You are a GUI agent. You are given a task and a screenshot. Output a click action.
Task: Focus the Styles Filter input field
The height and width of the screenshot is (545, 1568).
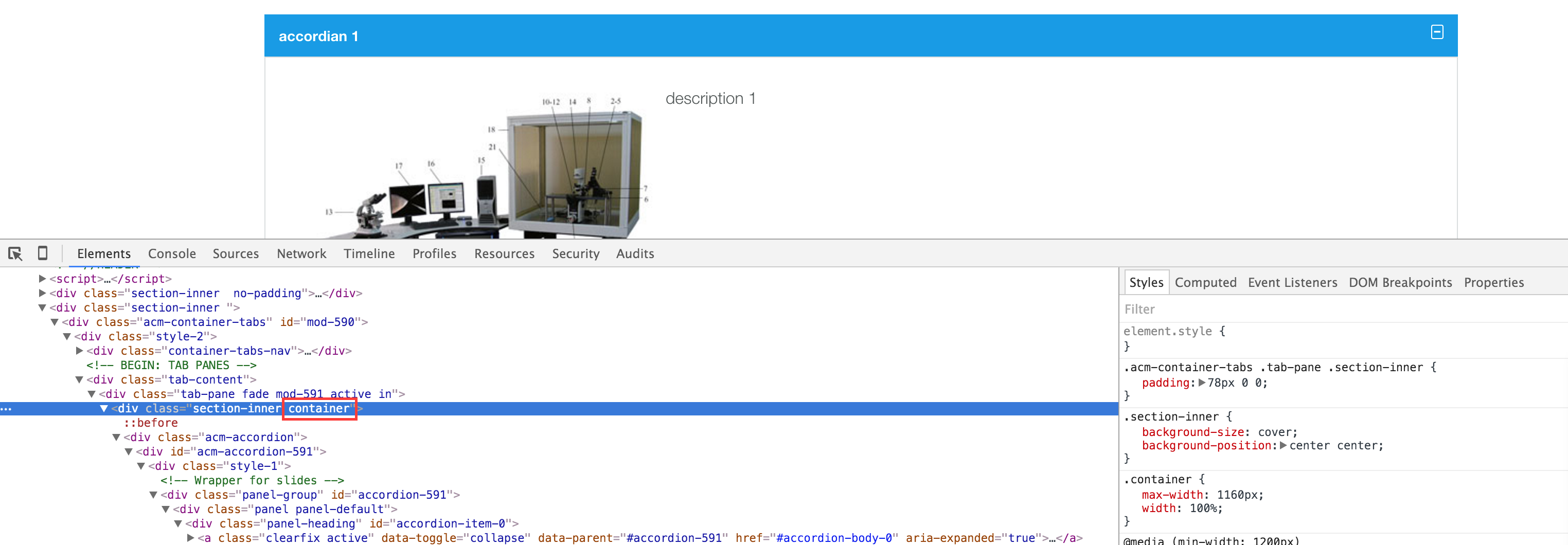pos(1343,309)
